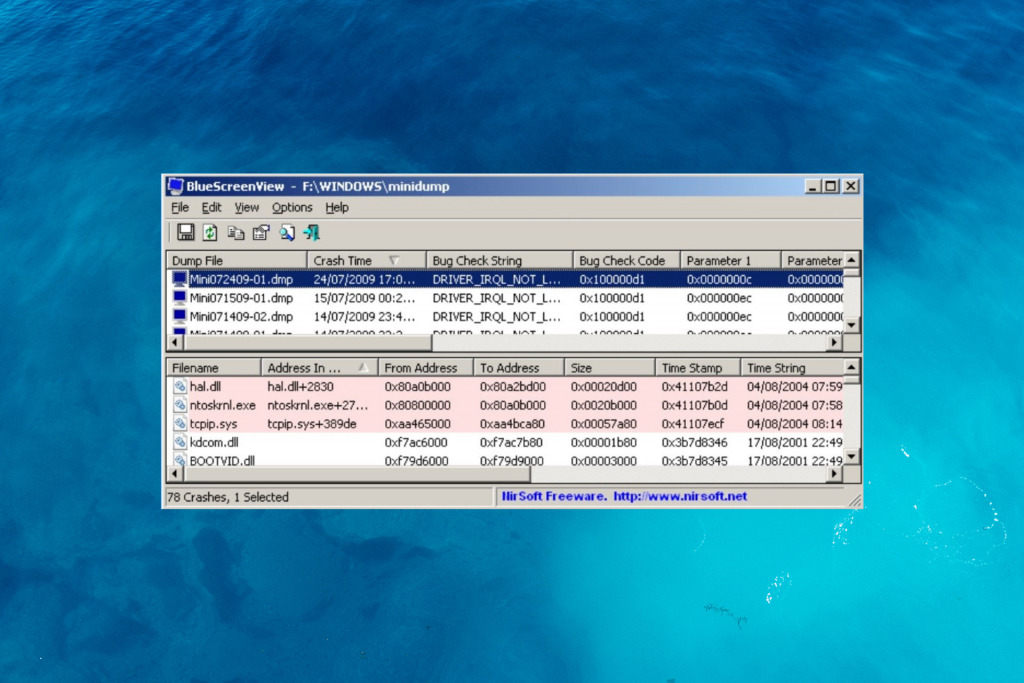This screenshot has width=1024, height=683.
Task: Open Find using the magnifier toolbar icon
Action: (285, 232)
